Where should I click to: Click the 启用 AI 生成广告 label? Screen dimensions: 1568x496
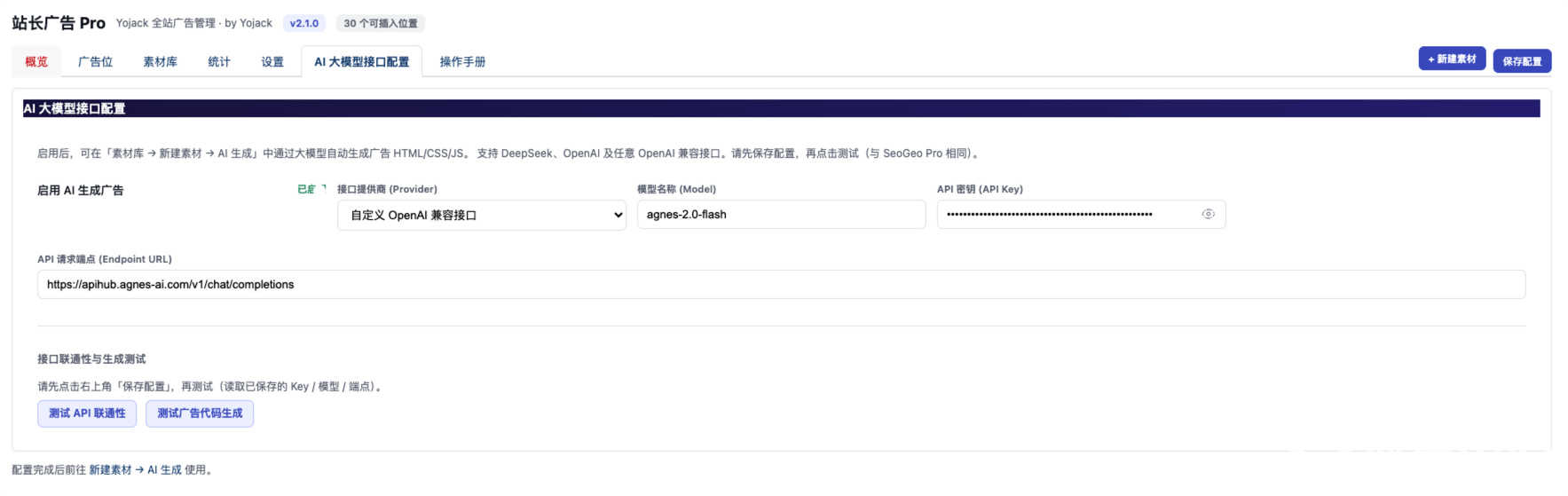[81, 190]
